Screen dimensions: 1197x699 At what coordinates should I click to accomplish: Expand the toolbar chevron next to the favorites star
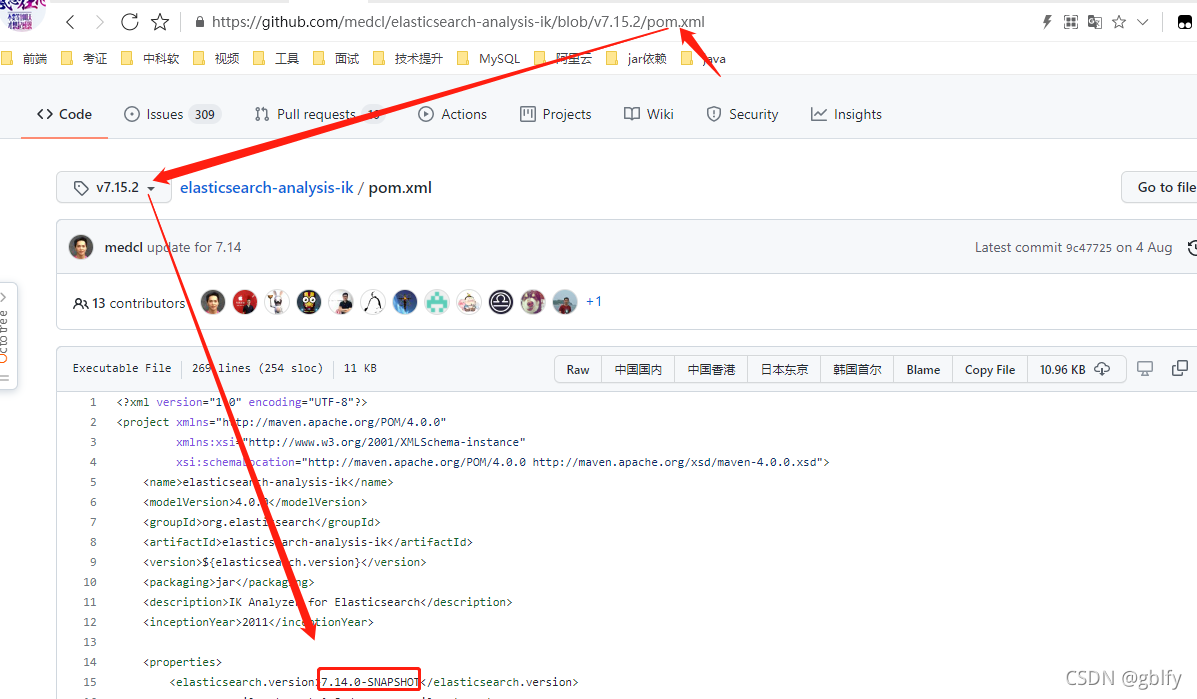click(1143, 22)
